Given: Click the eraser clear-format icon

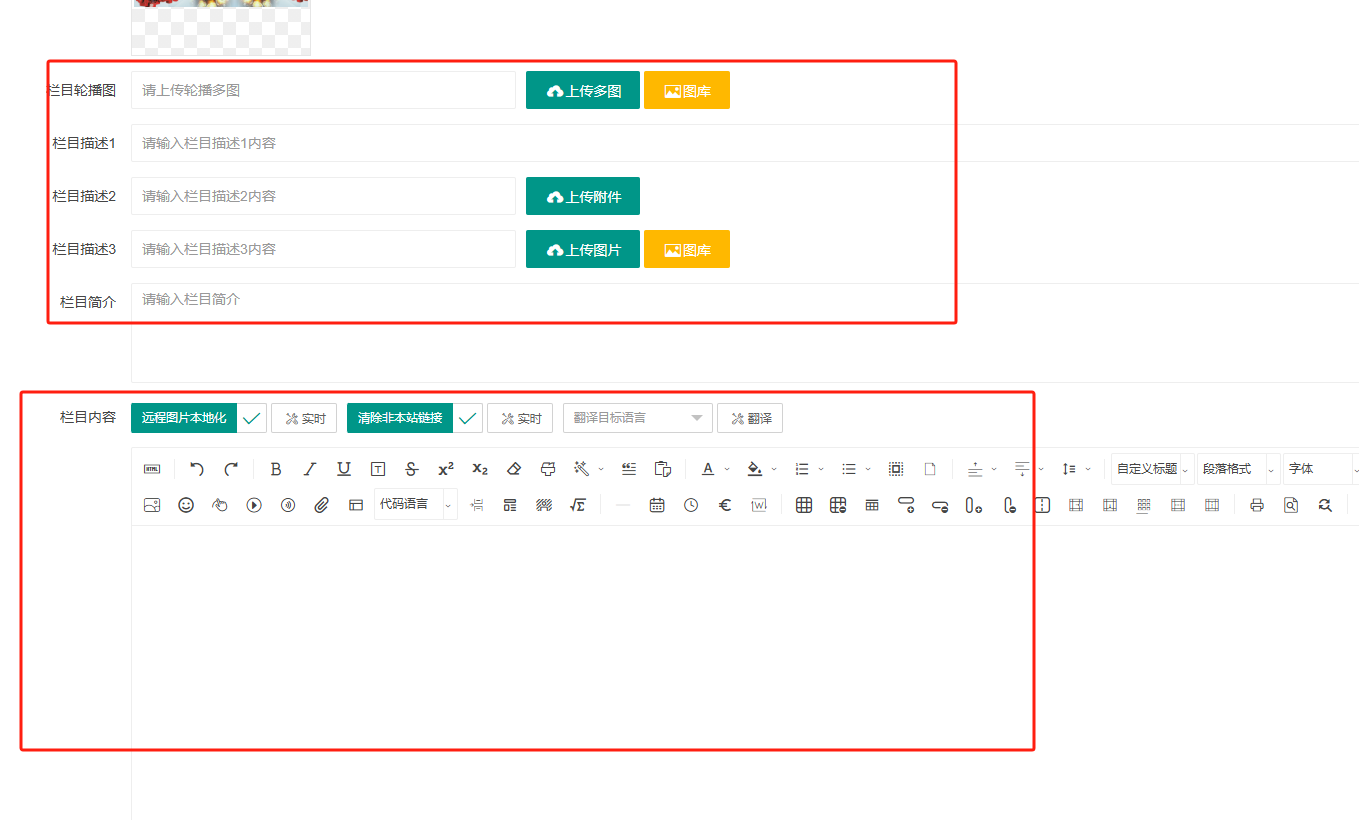Looking at the screenshot, I should point(514,469).
